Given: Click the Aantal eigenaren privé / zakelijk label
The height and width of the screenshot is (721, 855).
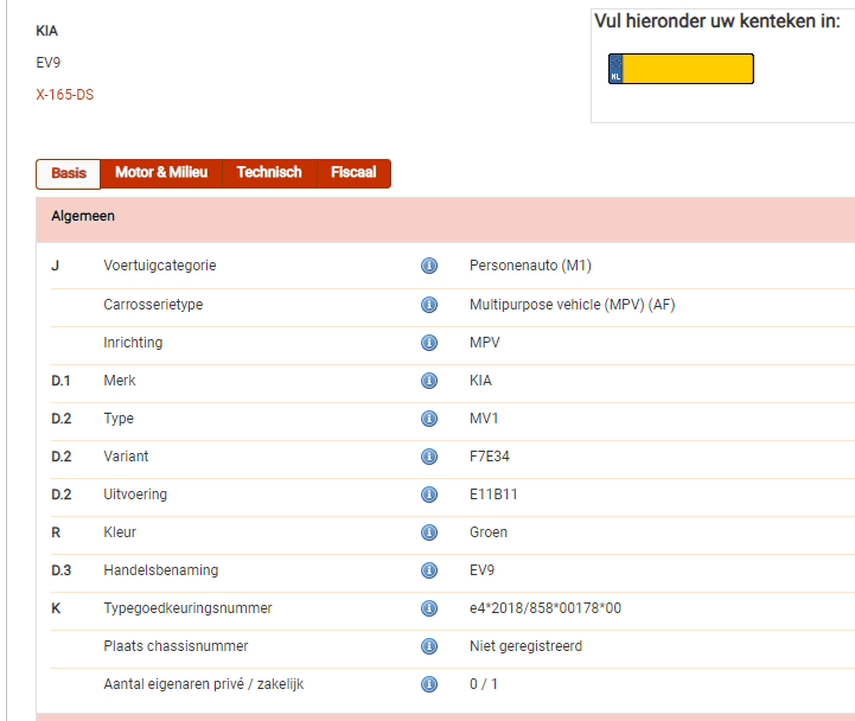Looking at the screenshot, I should point(203,684).
